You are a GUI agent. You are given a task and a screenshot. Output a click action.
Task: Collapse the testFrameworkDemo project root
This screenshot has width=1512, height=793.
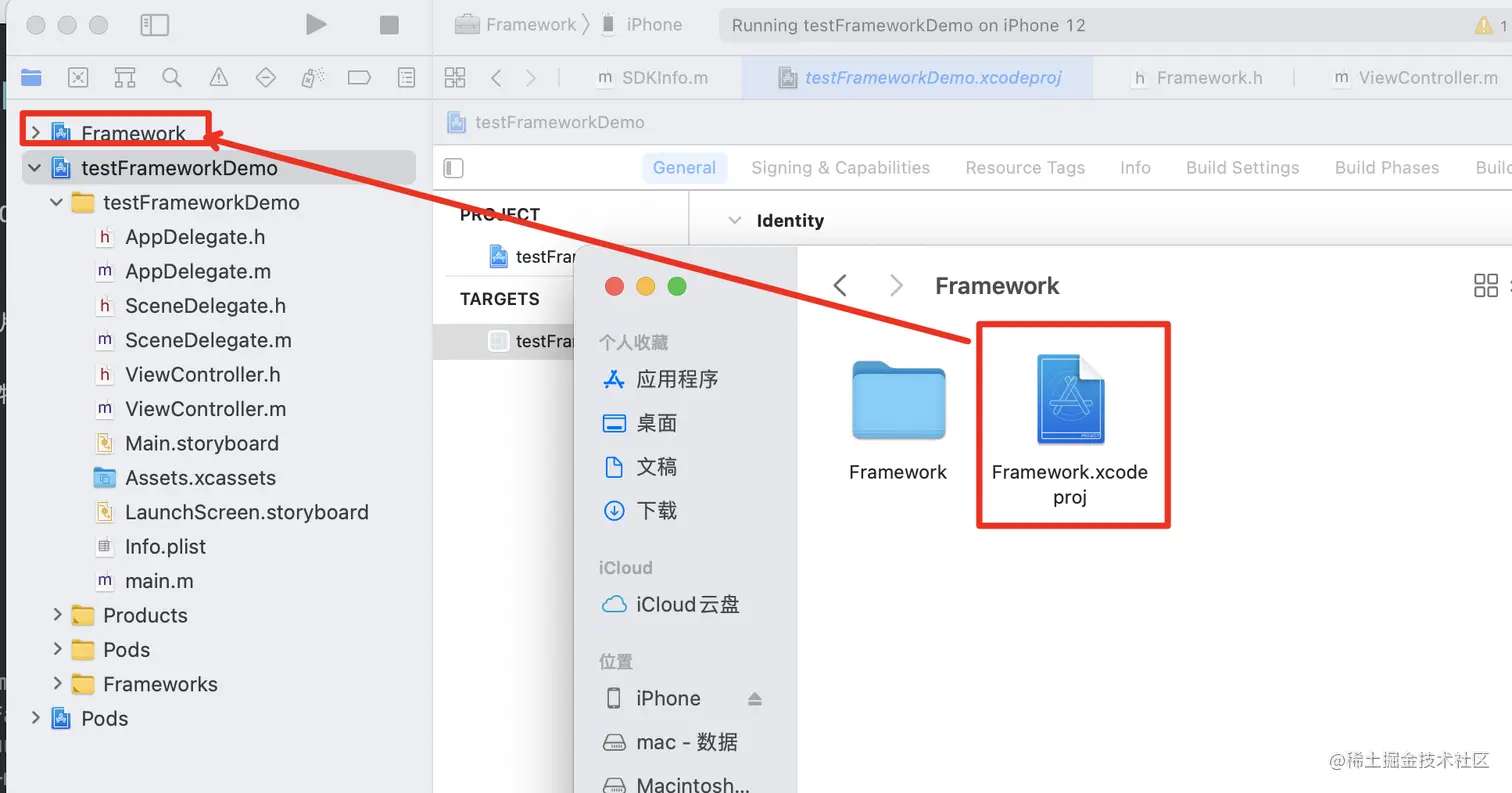tap(35, 167)
